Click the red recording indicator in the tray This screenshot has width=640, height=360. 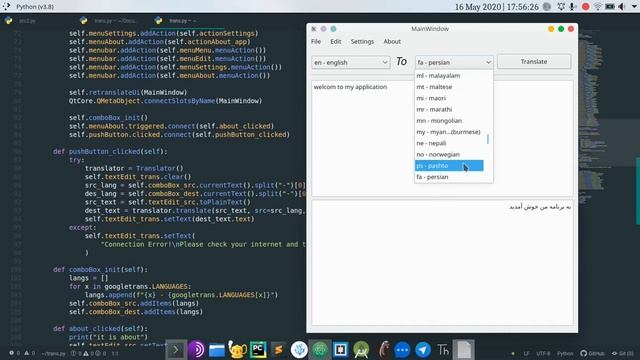point(585,7)
